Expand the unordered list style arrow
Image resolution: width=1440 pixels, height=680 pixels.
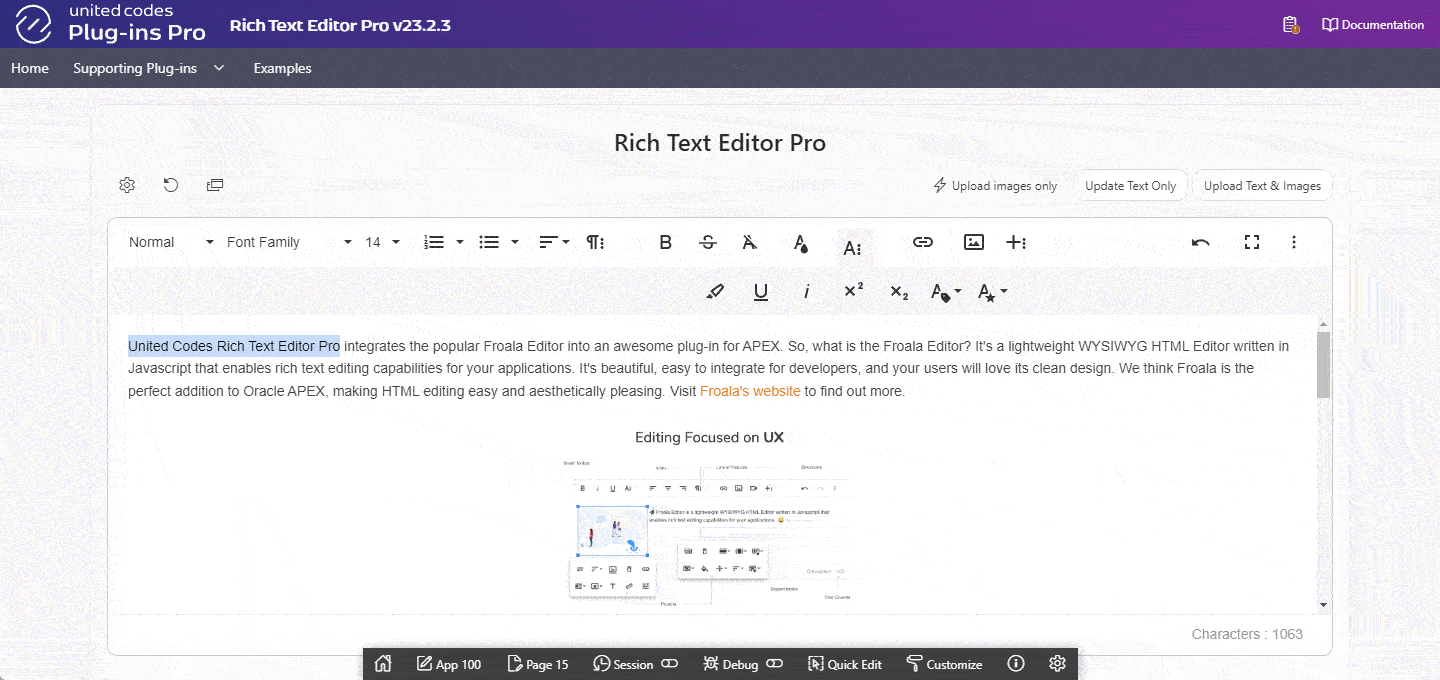[515, 242]
